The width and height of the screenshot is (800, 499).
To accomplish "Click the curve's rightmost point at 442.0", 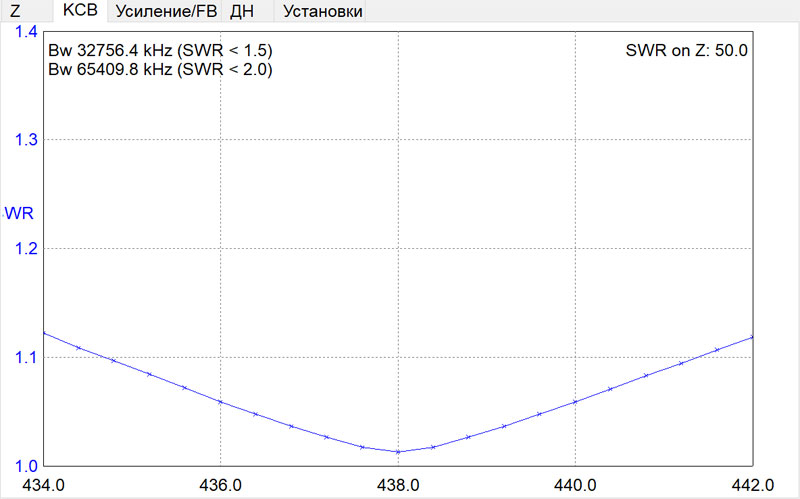I will pyautogui.click(x=751, y=337).
